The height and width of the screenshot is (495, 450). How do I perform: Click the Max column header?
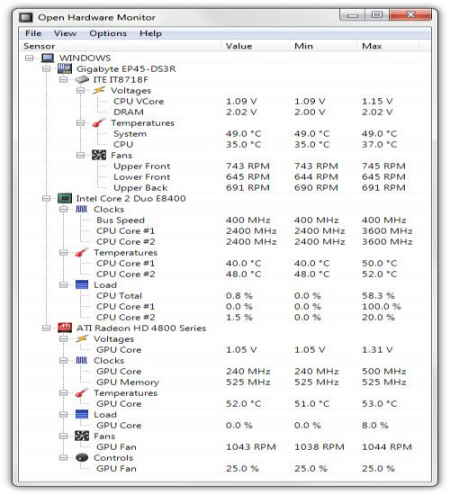(x=388, y=46)
